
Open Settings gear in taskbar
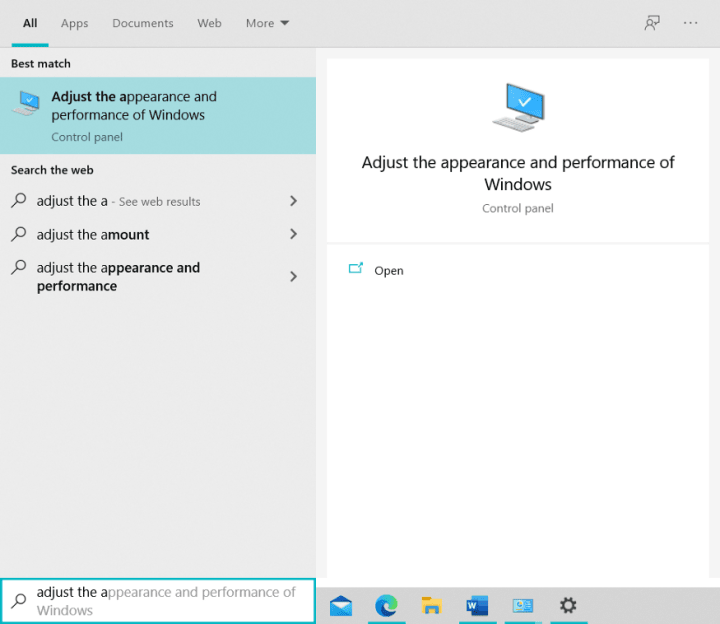click(568, 605)
